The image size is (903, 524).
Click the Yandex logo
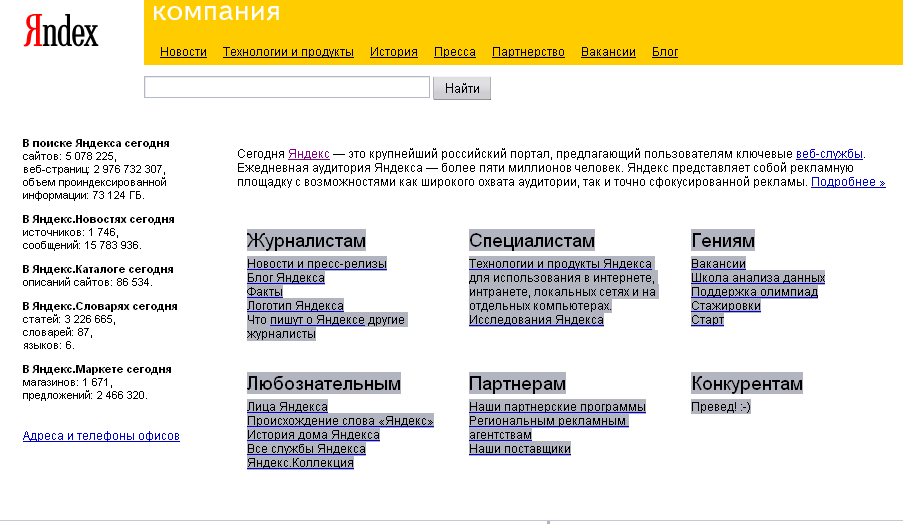point(60,31)
